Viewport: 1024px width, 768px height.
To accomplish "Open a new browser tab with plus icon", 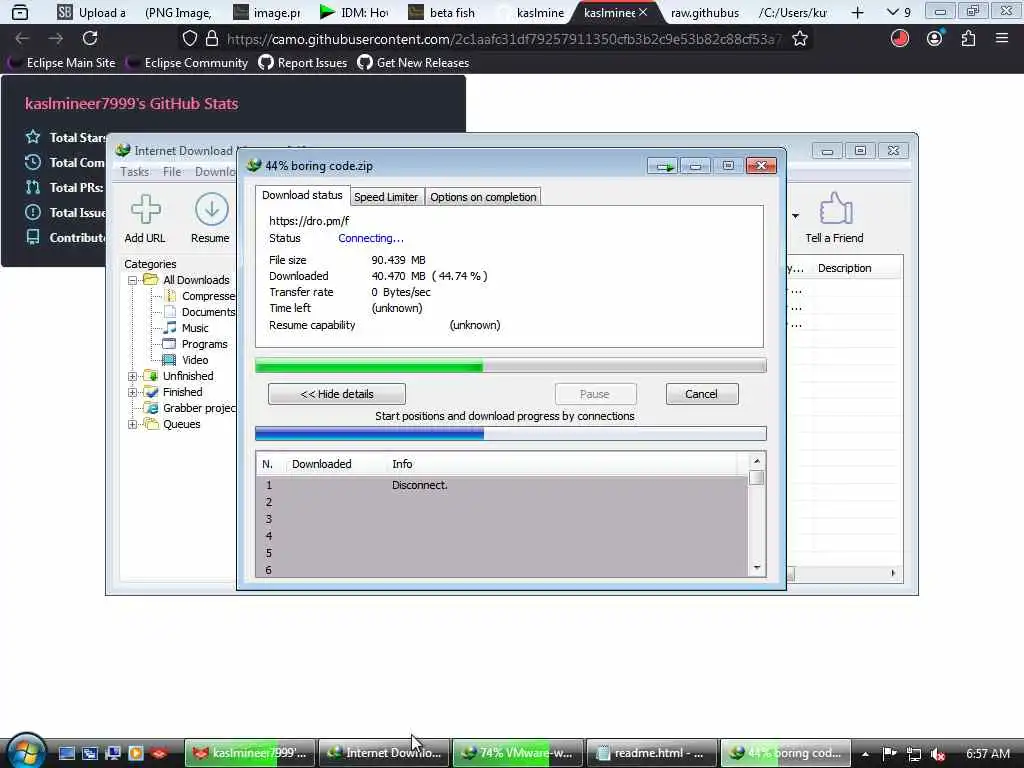I will tap(857, 12).
